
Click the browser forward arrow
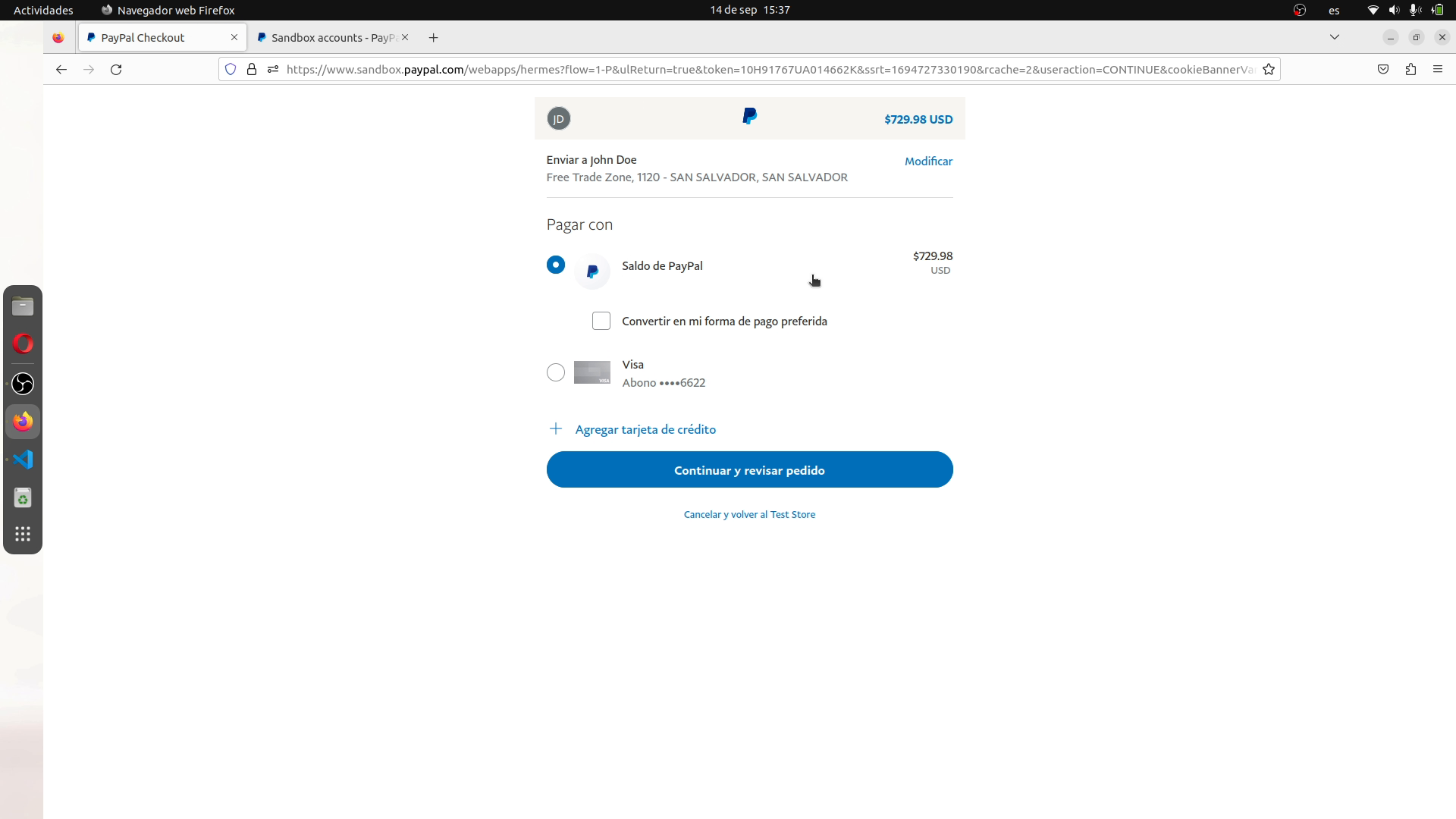89,69
